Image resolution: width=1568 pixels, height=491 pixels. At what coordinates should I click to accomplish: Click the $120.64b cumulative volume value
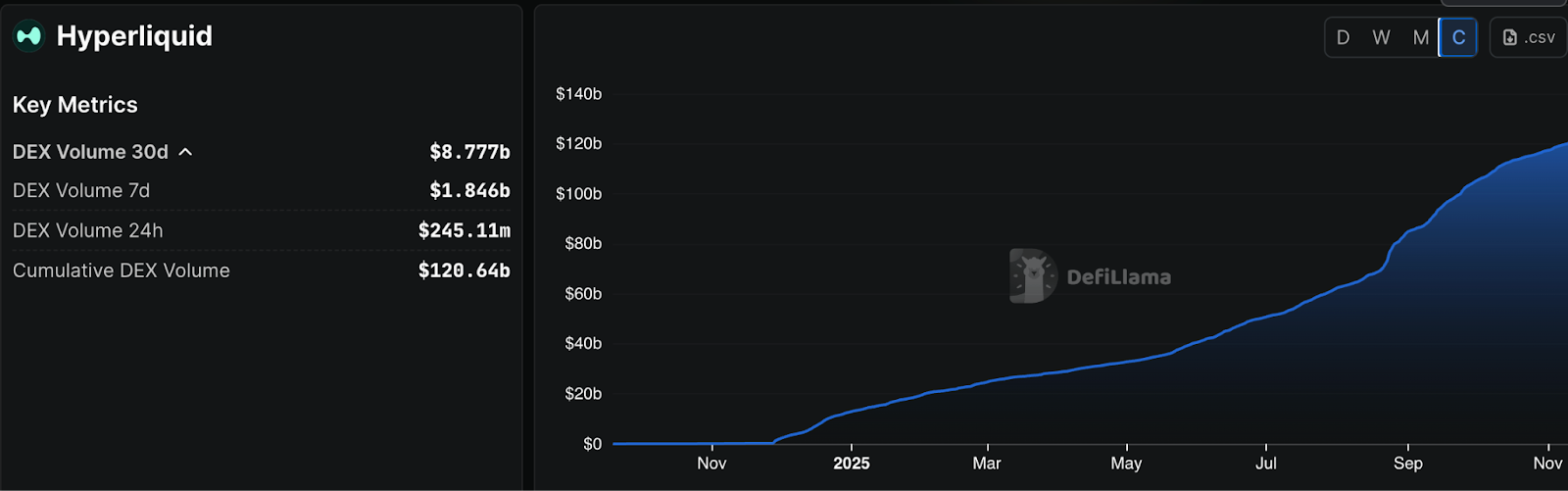click(464, 270)
